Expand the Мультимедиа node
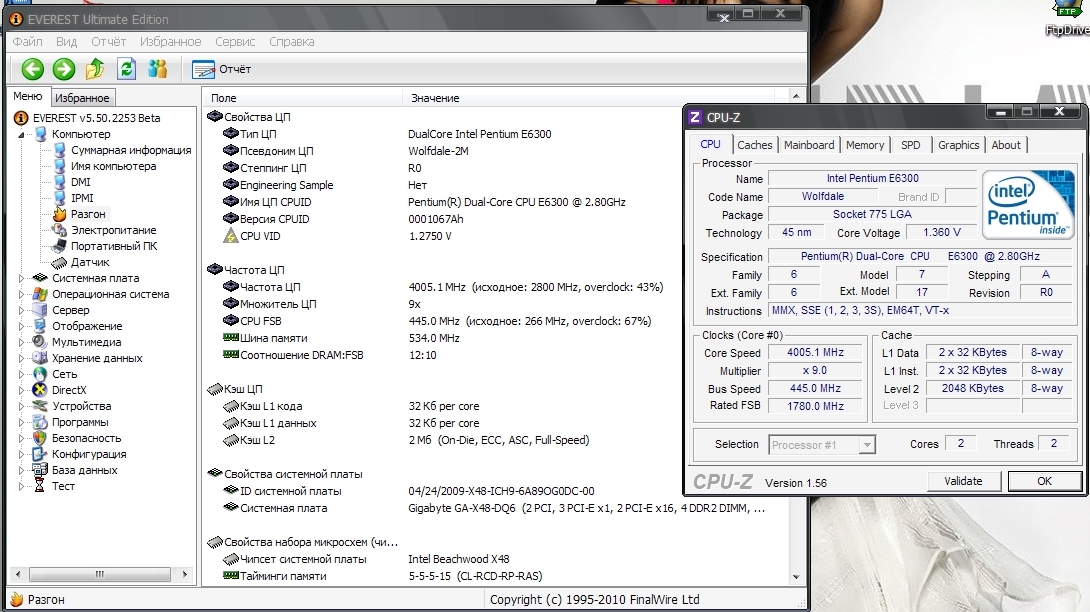1090x612 pixels. [21, 342]
